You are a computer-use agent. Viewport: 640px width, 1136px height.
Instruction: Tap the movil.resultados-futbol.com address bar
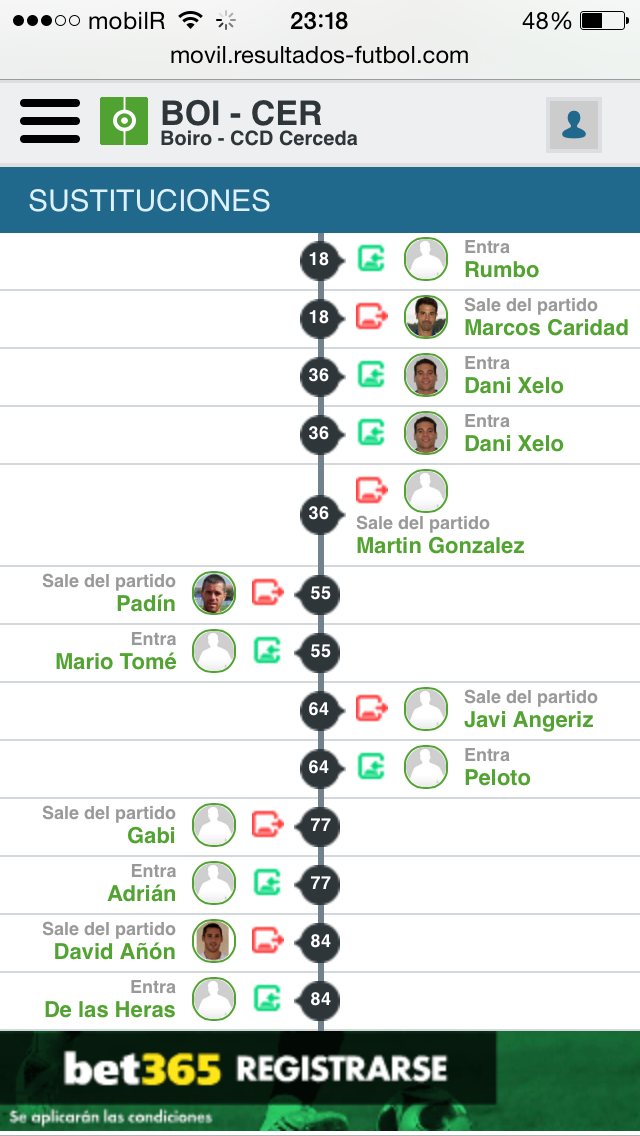320,55
